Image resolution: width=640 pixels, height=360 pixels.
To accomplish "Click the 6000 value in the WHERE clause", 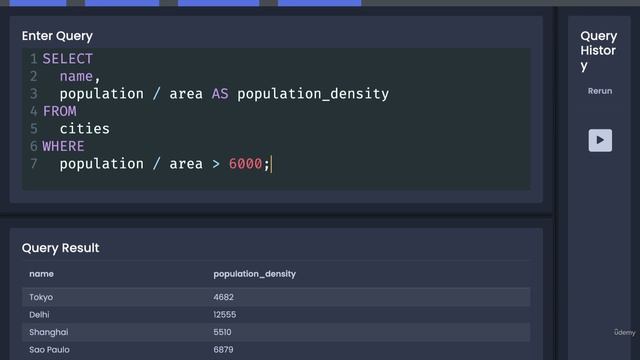I will pyautogui.click(x=245, y=164).
